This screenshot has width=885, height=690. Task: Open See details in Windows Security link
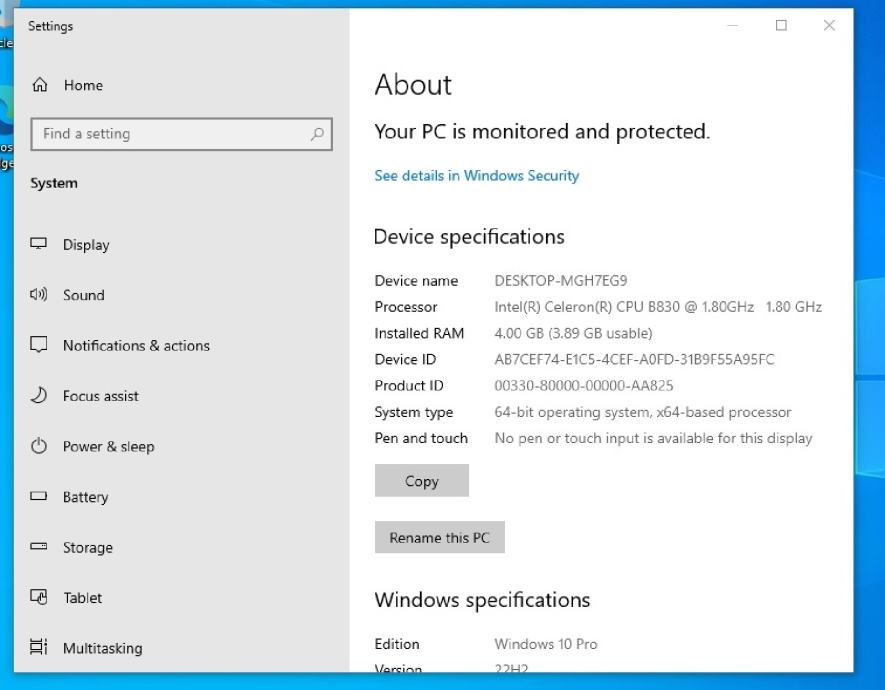[476, 176]
